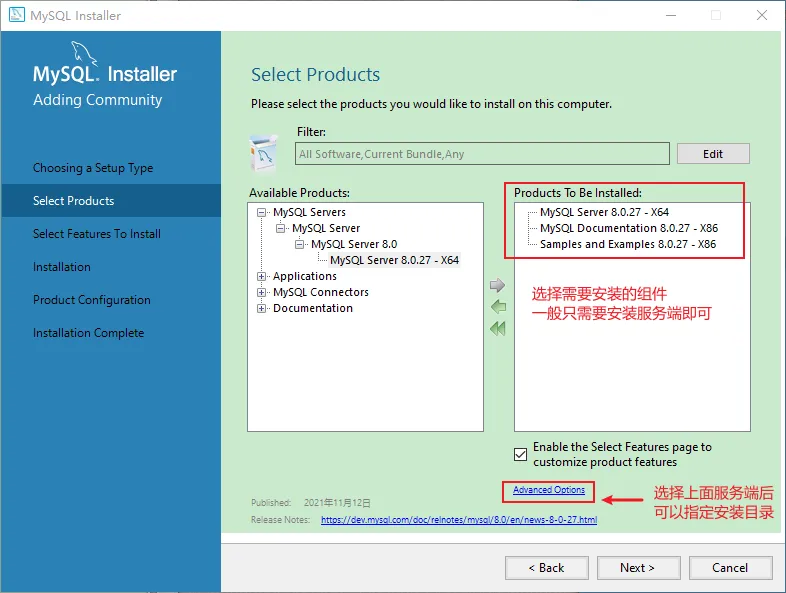Click the remove all double-arrow icon
This screenshot has width=786, height=593.
click(497, 329)
